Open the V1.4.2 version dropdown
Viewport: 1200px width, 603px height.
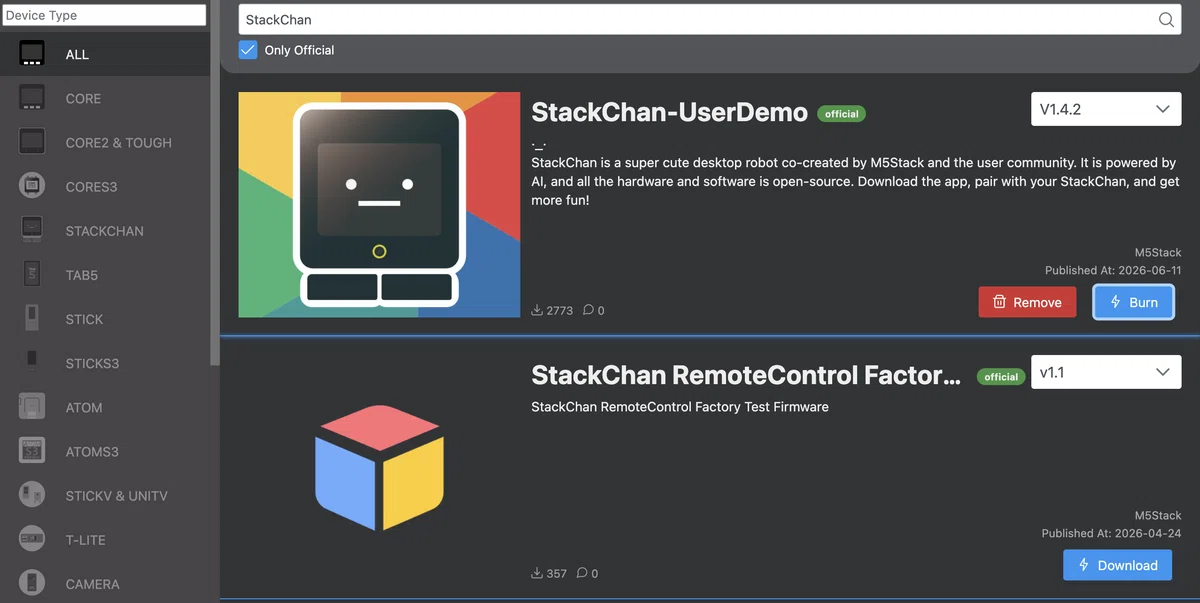[x=1106, y=109]
